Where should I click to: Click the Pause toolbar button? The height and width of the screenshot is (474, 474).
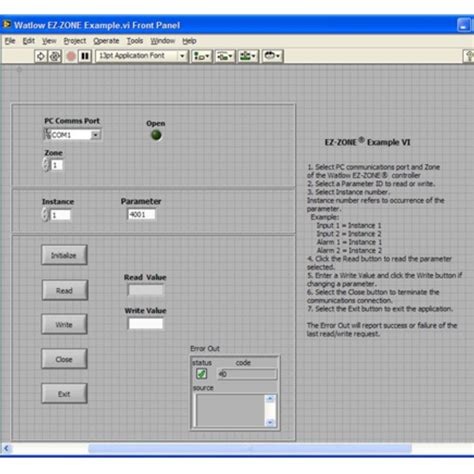coord(85,56)
